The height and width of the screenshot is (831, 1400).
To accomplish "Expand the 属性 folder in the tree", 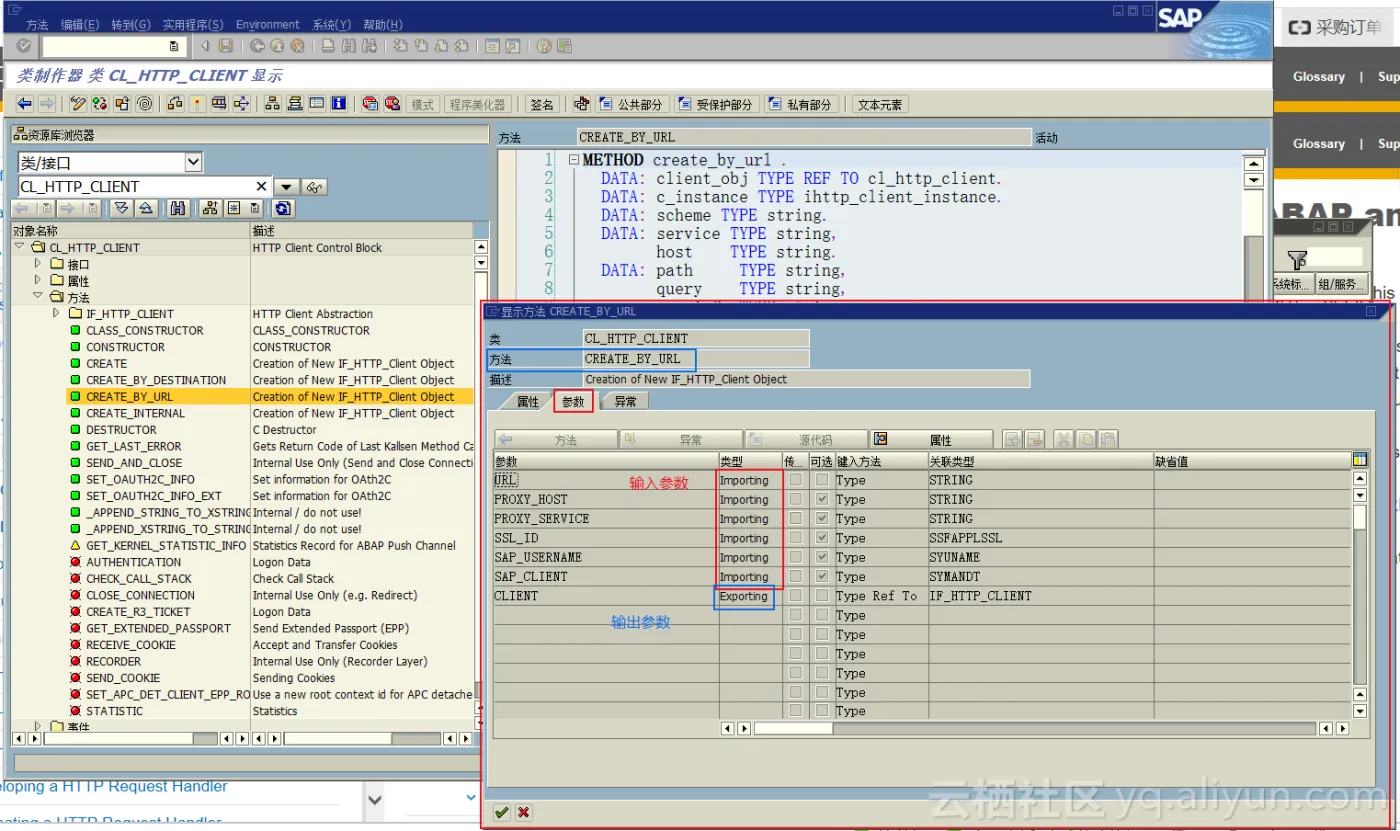I will click(38, 280).
